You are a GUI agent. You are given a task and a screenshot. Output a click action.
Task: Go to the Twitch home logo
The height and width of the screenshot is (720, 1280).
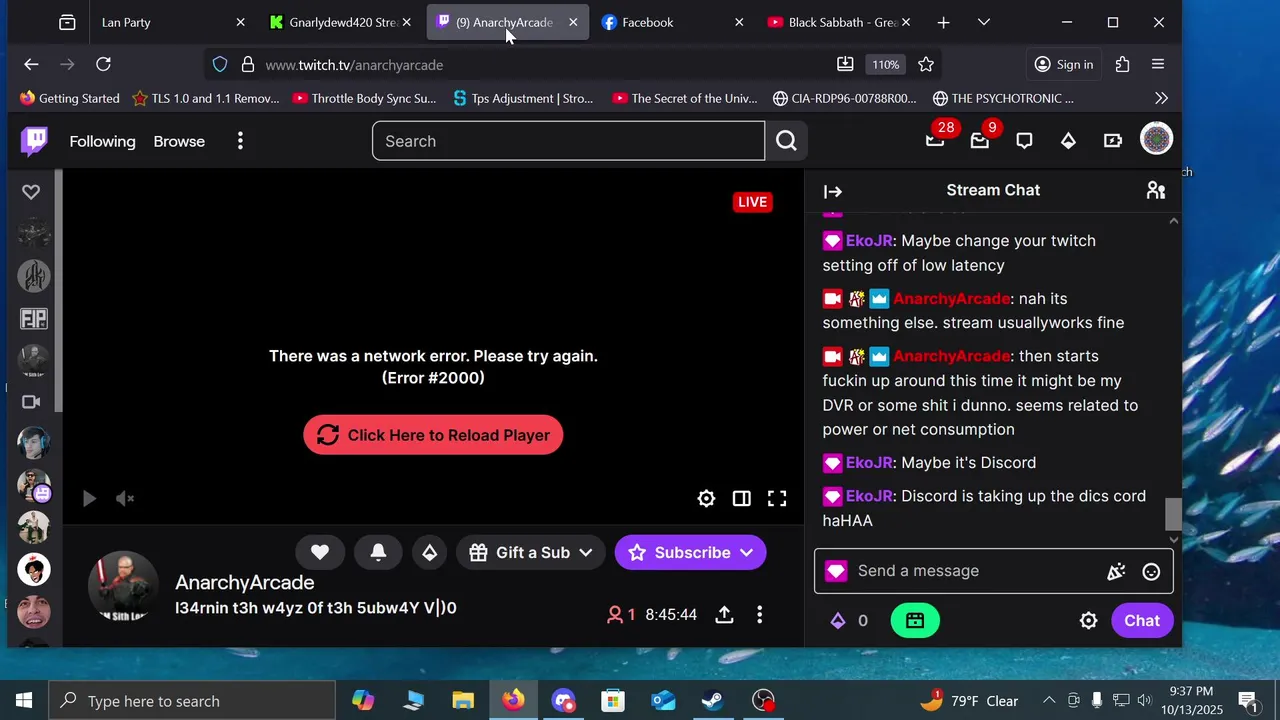(x=34, y=141)
